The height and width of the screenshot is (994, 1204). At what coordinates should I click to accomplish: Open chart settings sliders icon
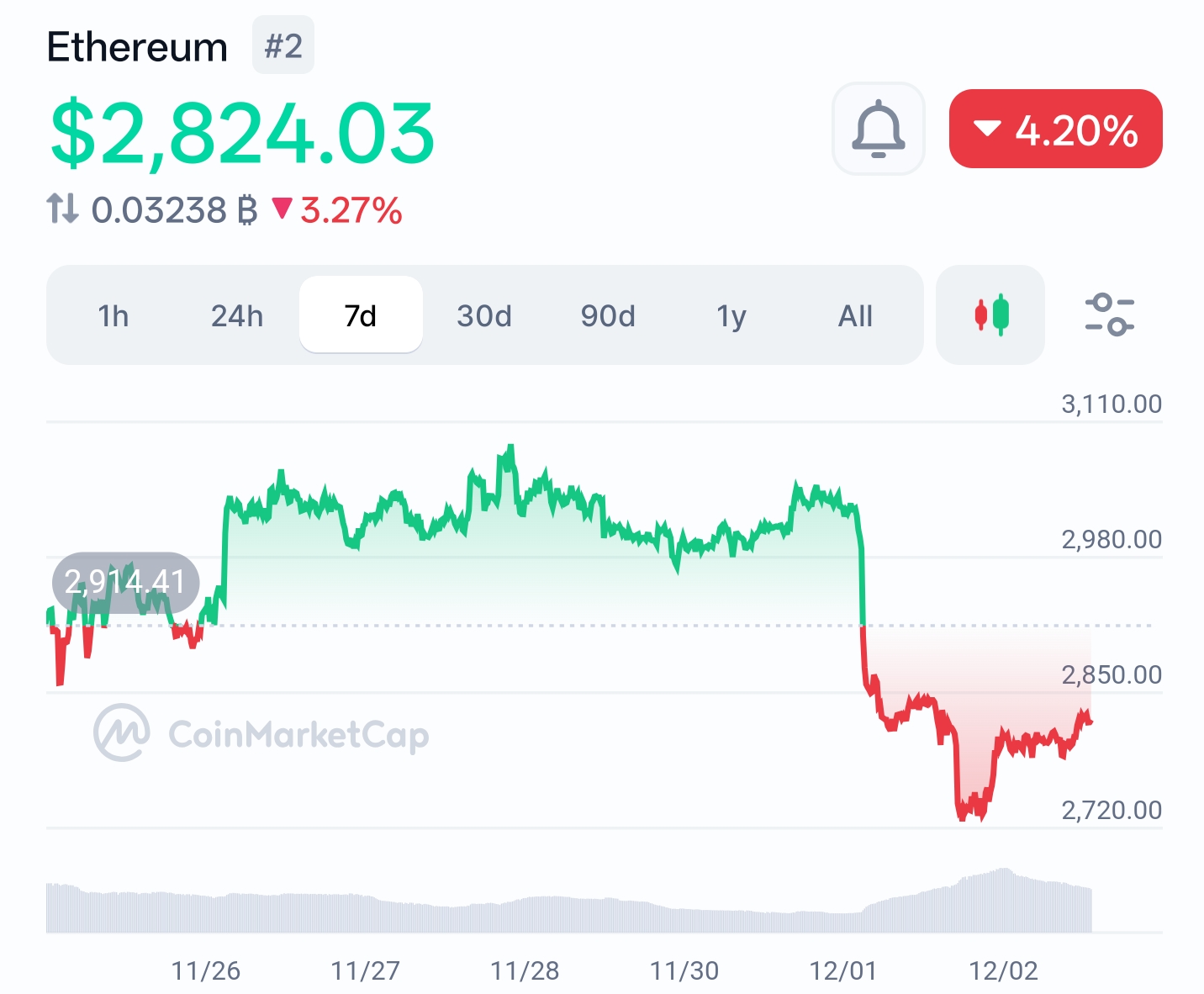click(1109, 315)
